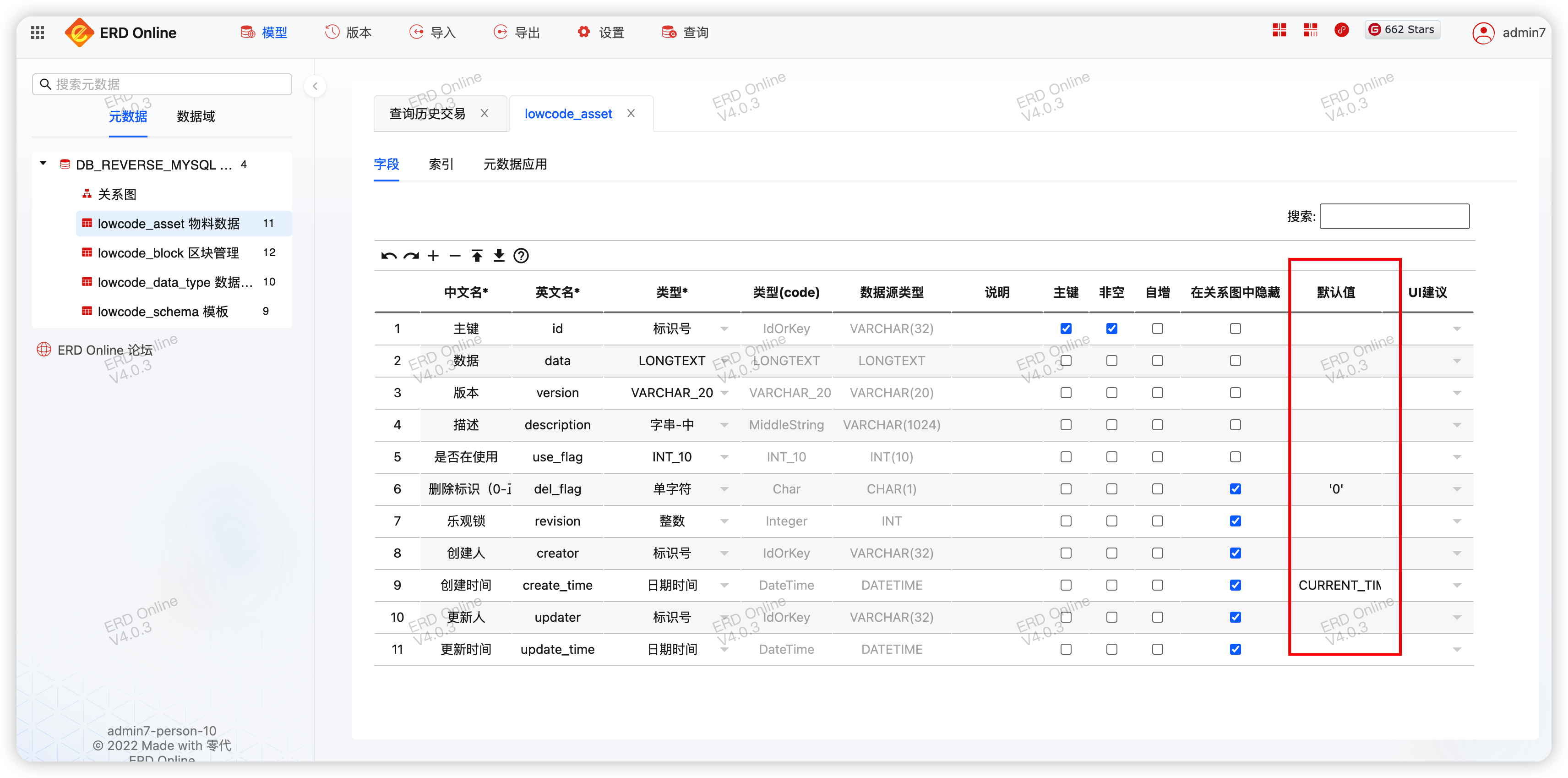Uncheck the 主键 checkbox for id
Screen dimensions: 1568x778
1066,328
